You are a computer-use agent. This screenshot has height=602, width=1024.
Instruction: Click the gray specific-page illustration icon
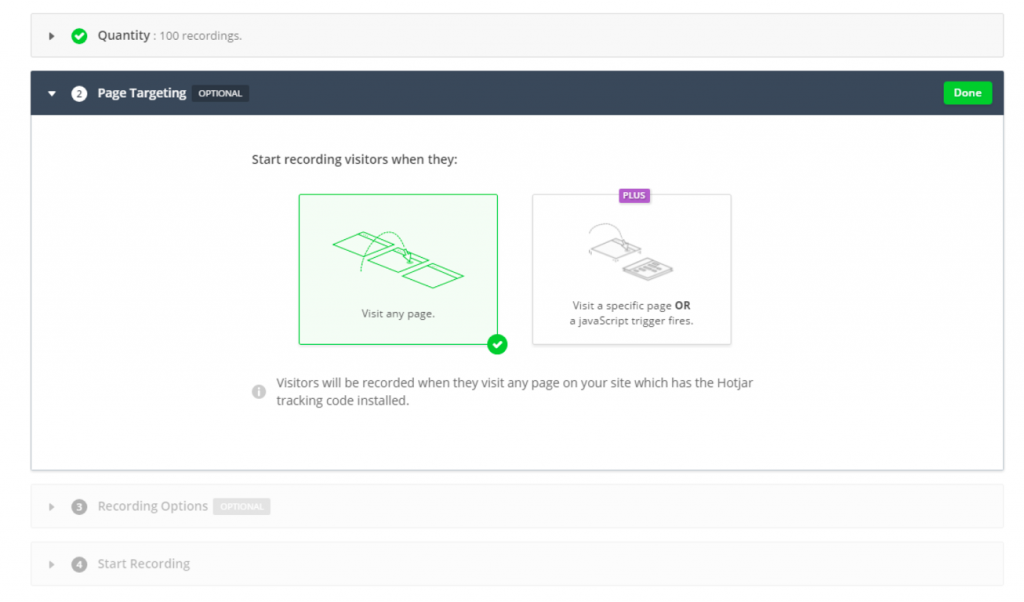point(630,252)
